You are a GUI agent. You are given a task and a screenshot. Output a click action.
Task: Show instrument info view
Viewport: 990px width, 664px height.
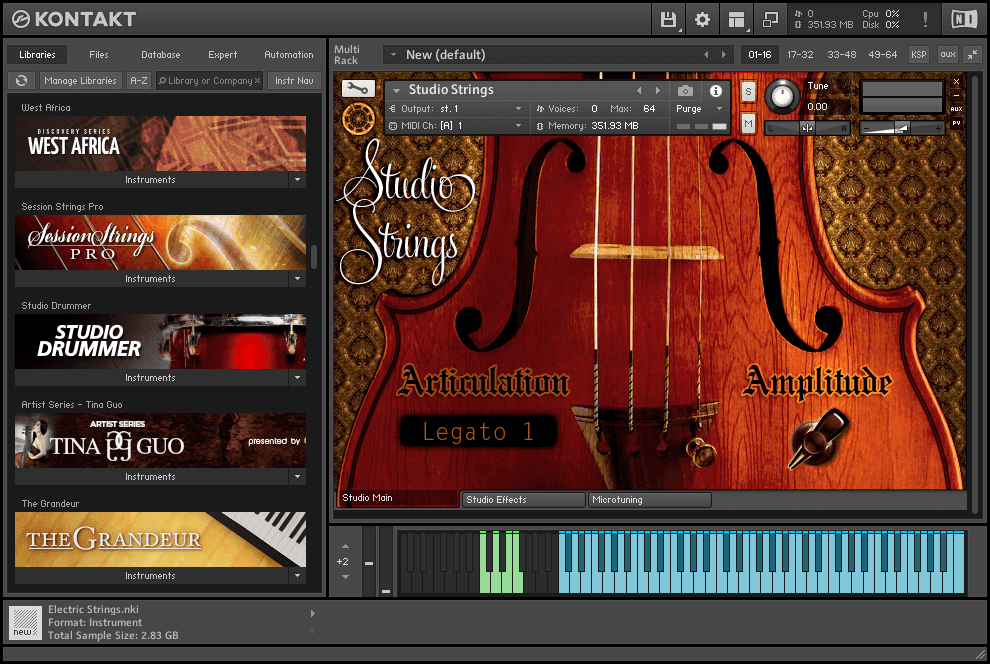(x=715, y=91)
